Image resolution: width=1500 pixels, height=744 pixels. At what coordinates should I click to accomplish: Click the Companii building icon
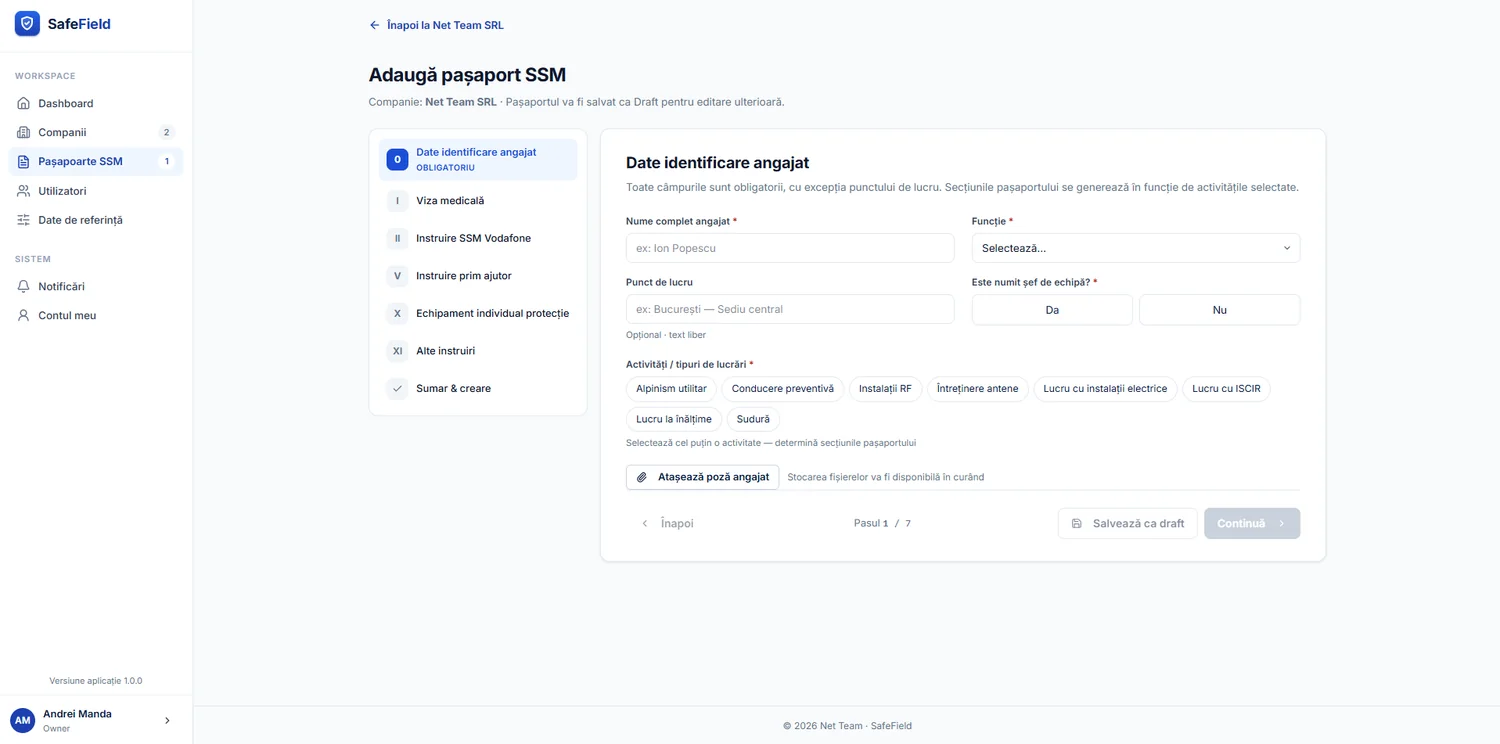[24, 132]
